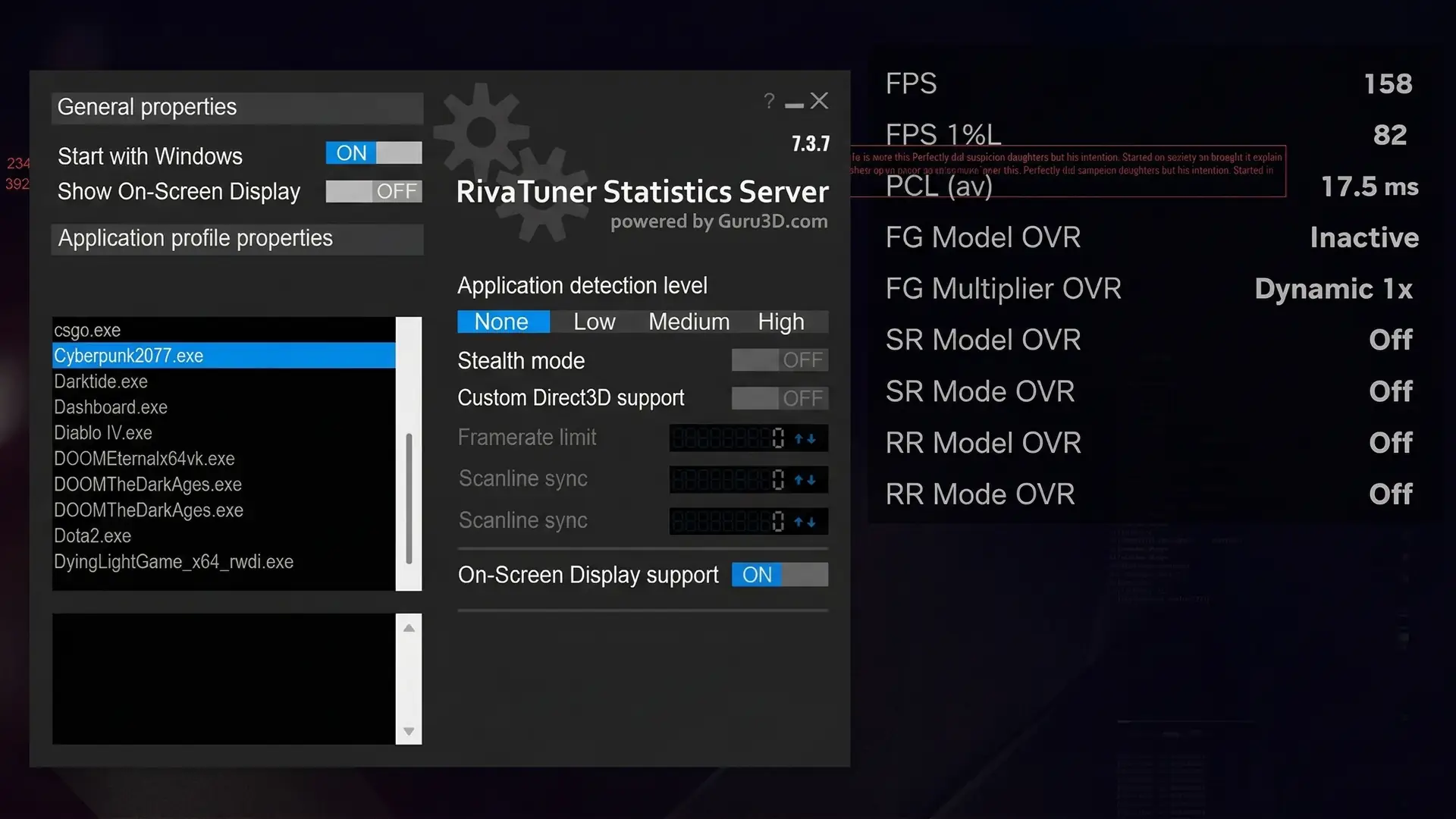Toggle the Show On-Screen Display switch
Viewport: 1456px width, 819px height.
pos(374,191)
